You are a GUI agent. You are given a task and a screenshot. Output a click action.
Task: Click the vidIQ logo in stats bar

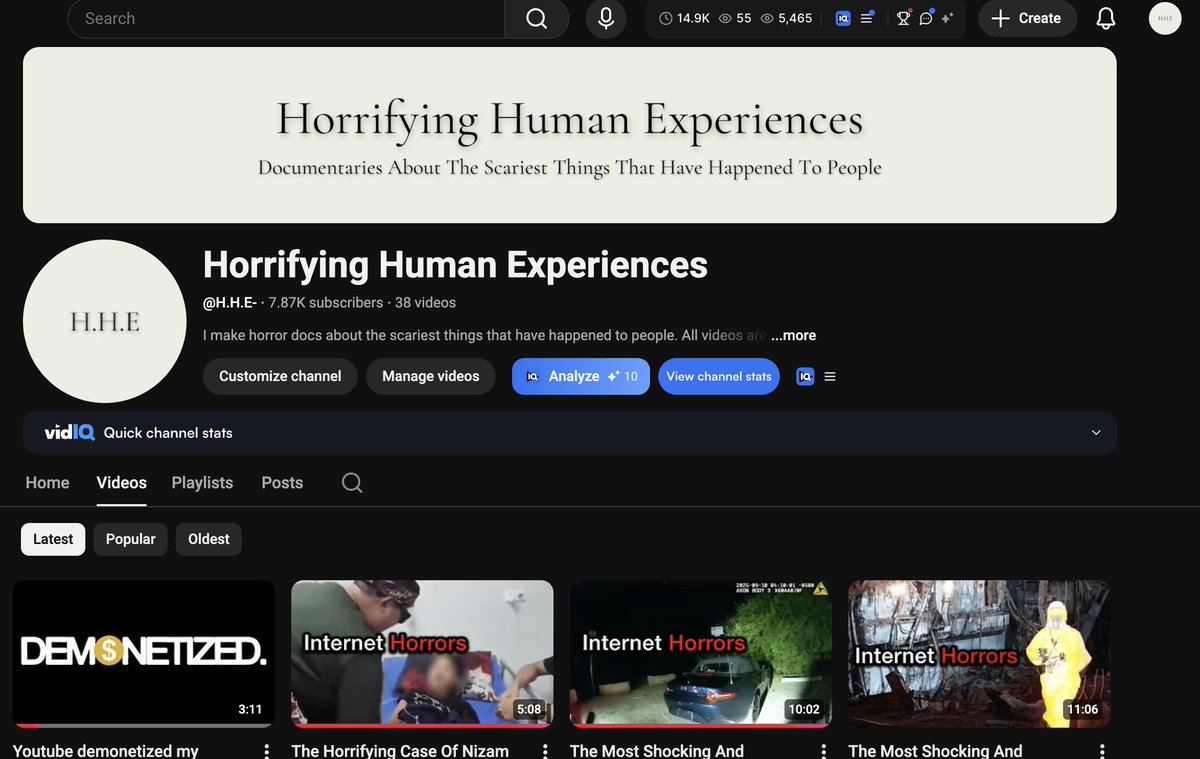coord(69,433)
